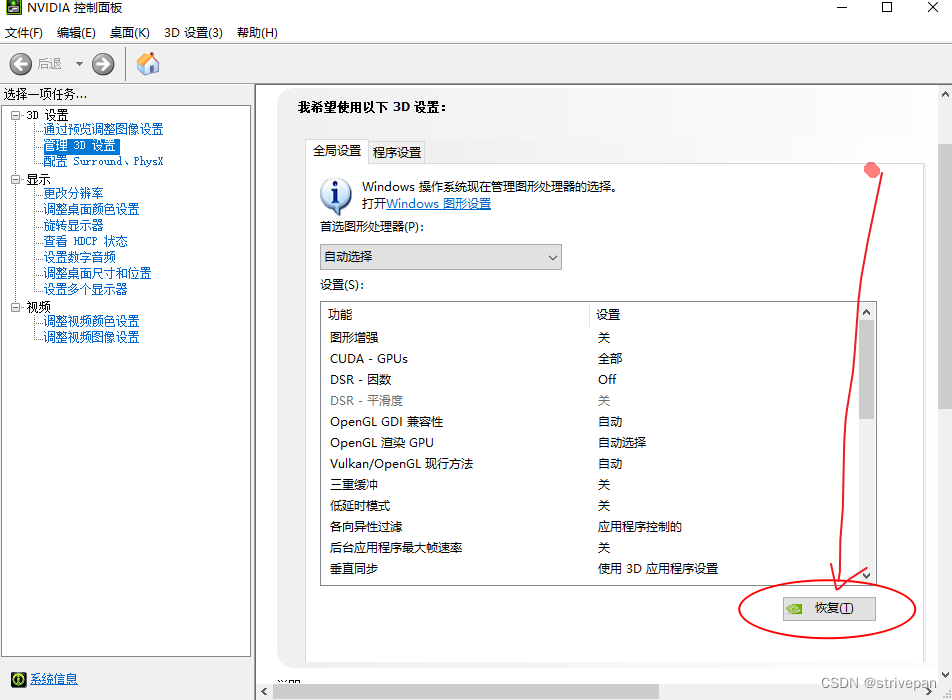Select the CUDA - GPUs settings row
The height and width of the screenshot is (700, 952).
coord(590,359)
